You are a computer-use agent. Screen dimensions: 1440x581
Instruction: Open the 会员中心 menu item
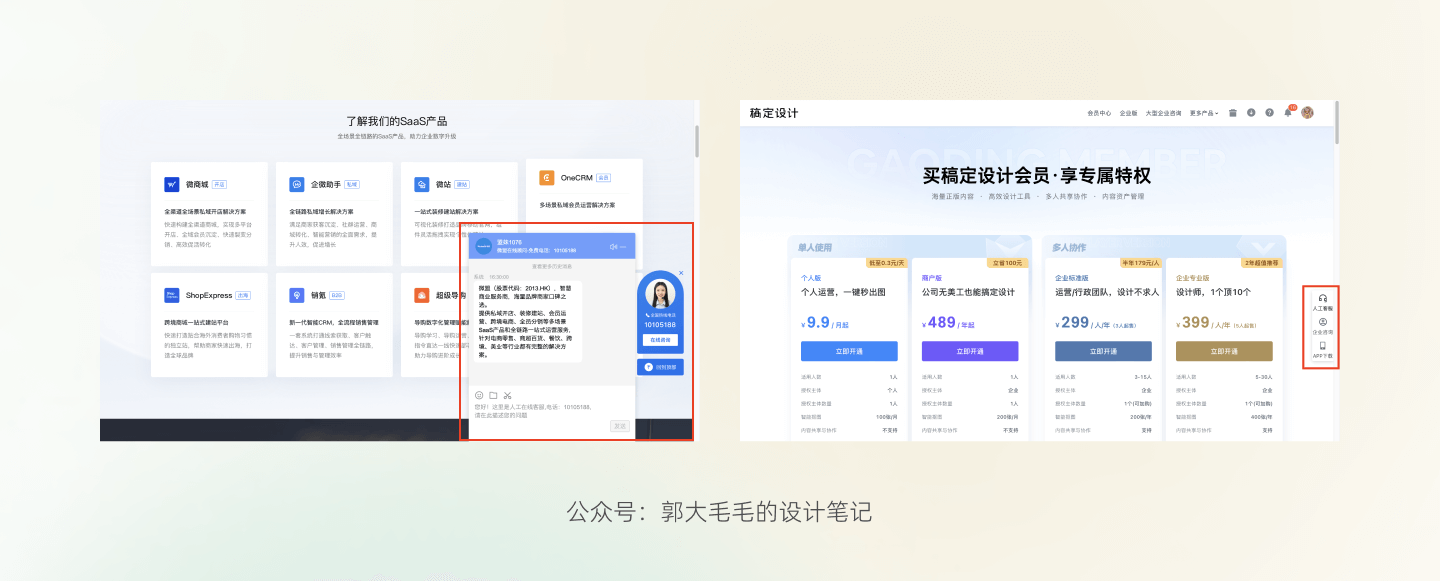[1099, 113]
